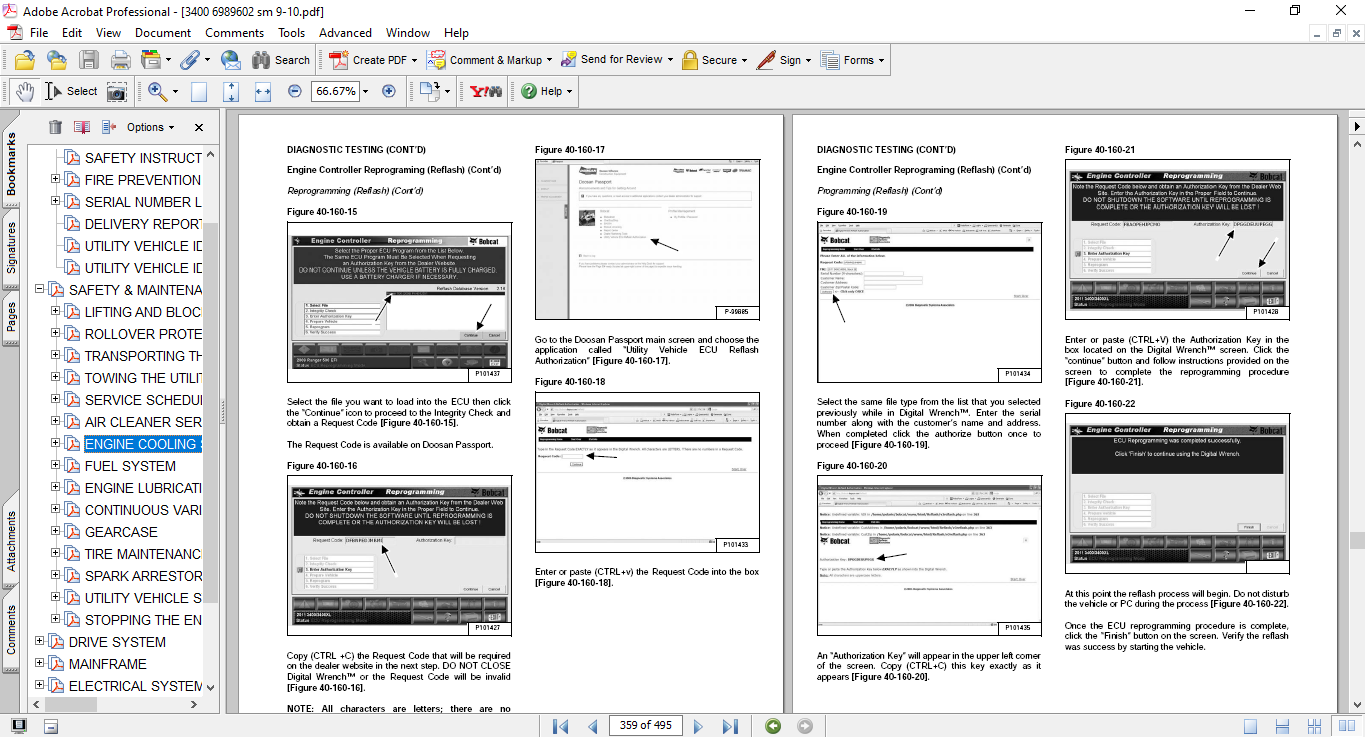Expand the ELECTRICAL SYSTEM bookmark

[40, 686]
